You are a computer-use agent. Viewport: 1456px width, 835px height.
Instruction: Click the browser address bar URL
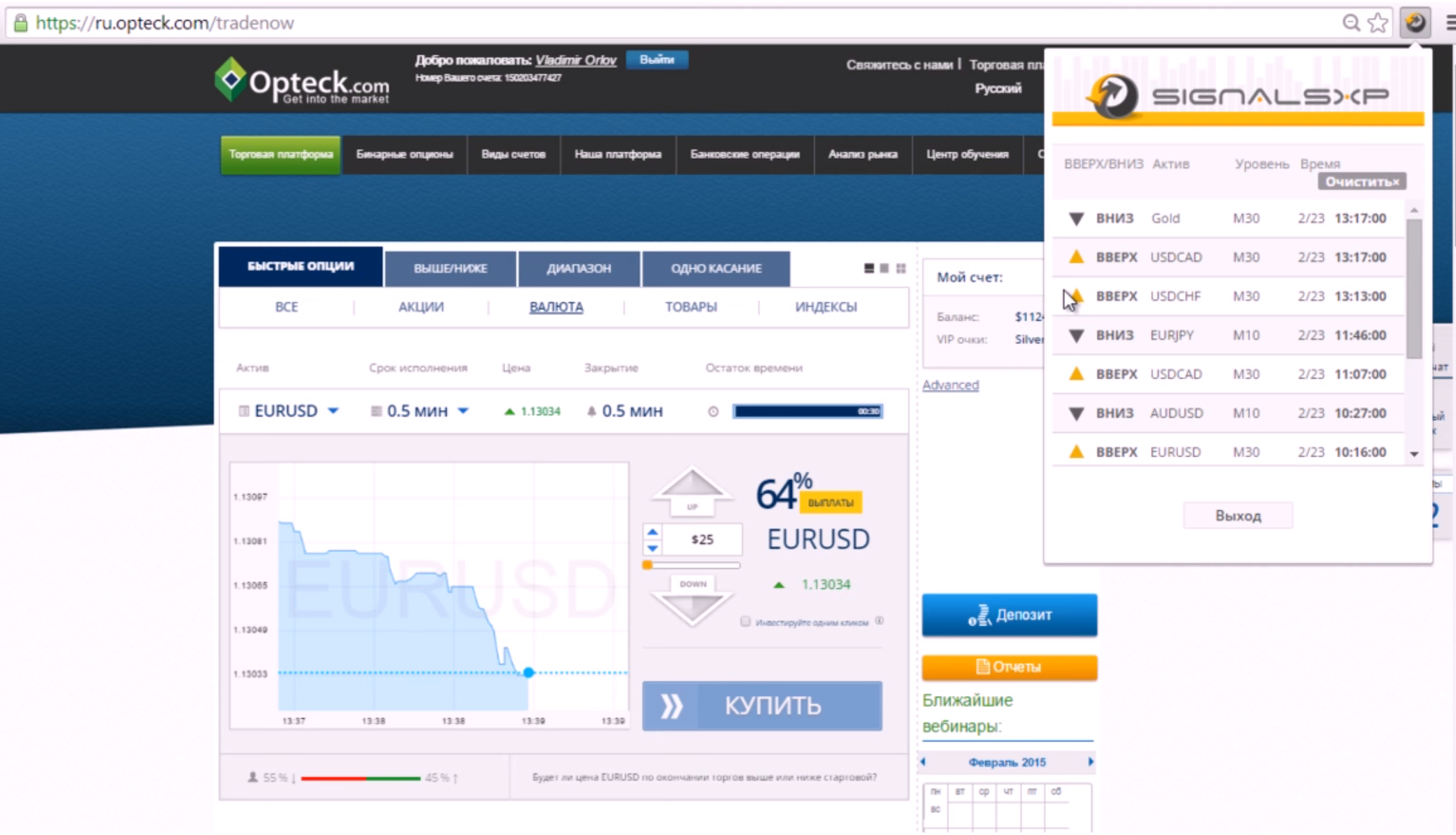(x=165, y=23)
